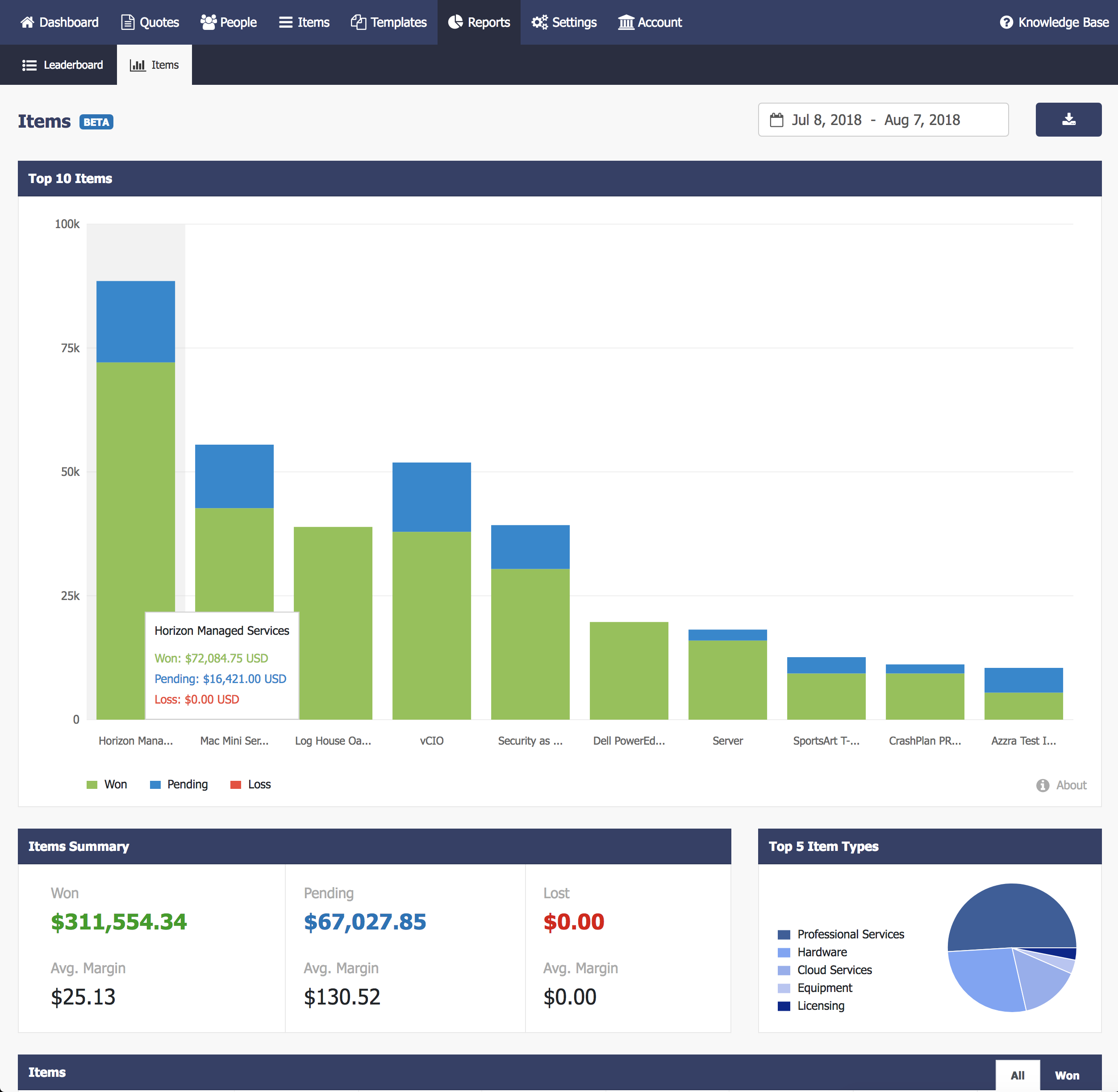Open Knowledge Base help icon

[1006, 22]
